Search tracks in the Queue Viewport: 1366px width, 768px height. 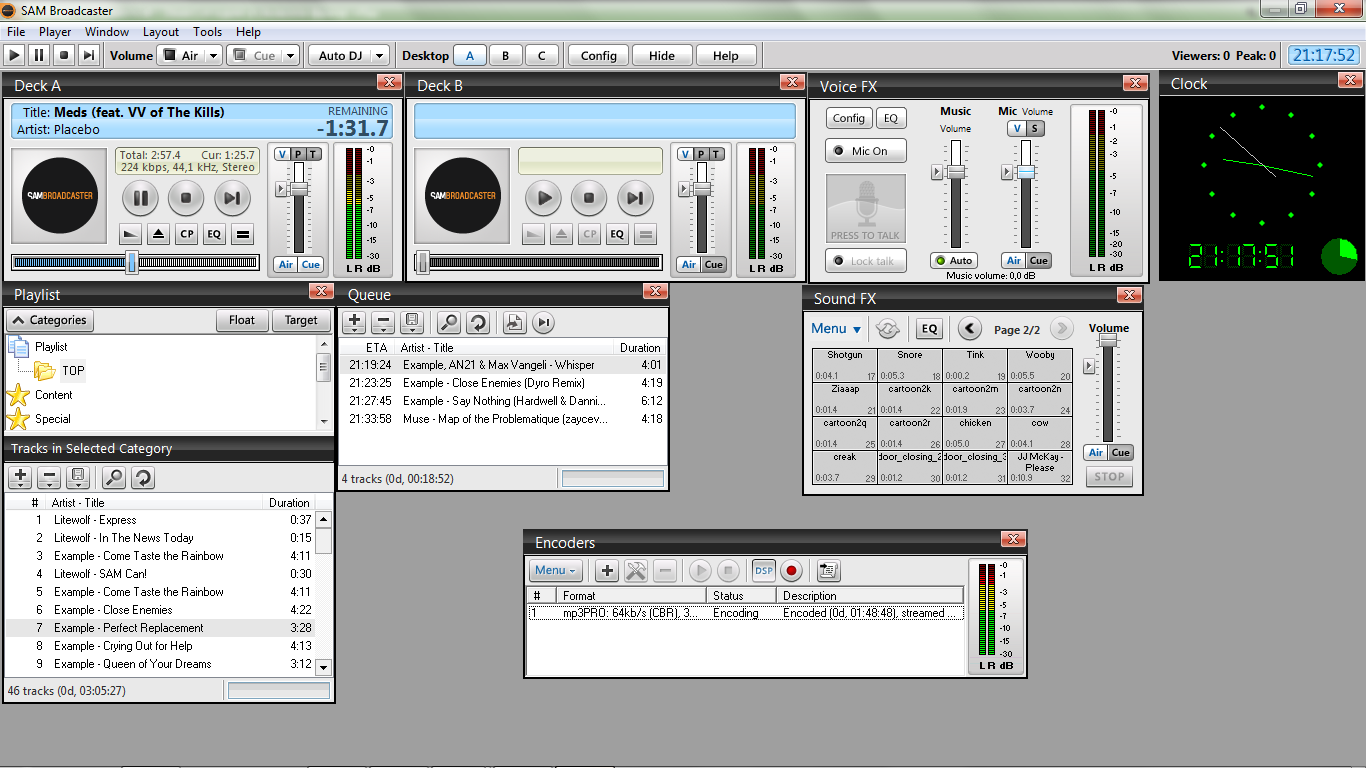coord(449,323)
